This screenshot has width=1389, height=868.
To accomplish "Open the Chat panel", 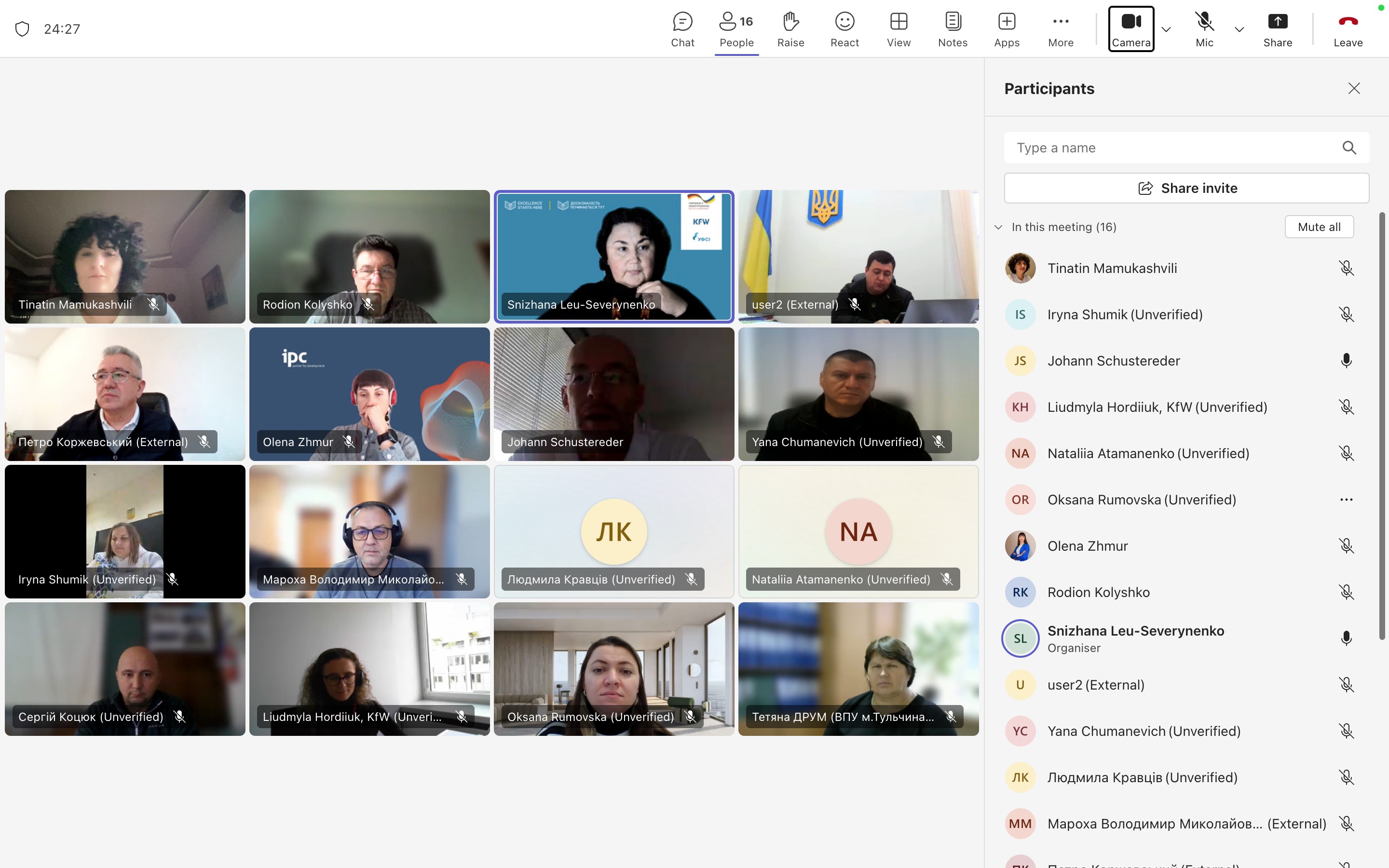I will (682, 29).
